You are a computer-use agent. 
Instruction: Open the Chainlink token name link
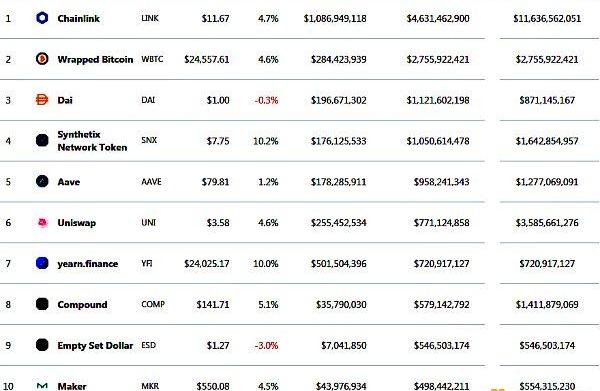(78, 18)
